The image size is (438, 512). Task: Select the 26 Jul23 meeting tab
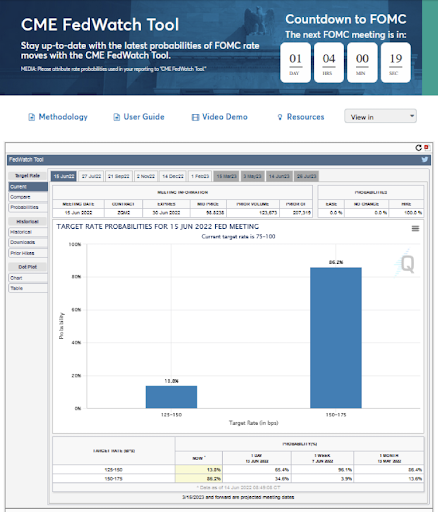(306, 176)
